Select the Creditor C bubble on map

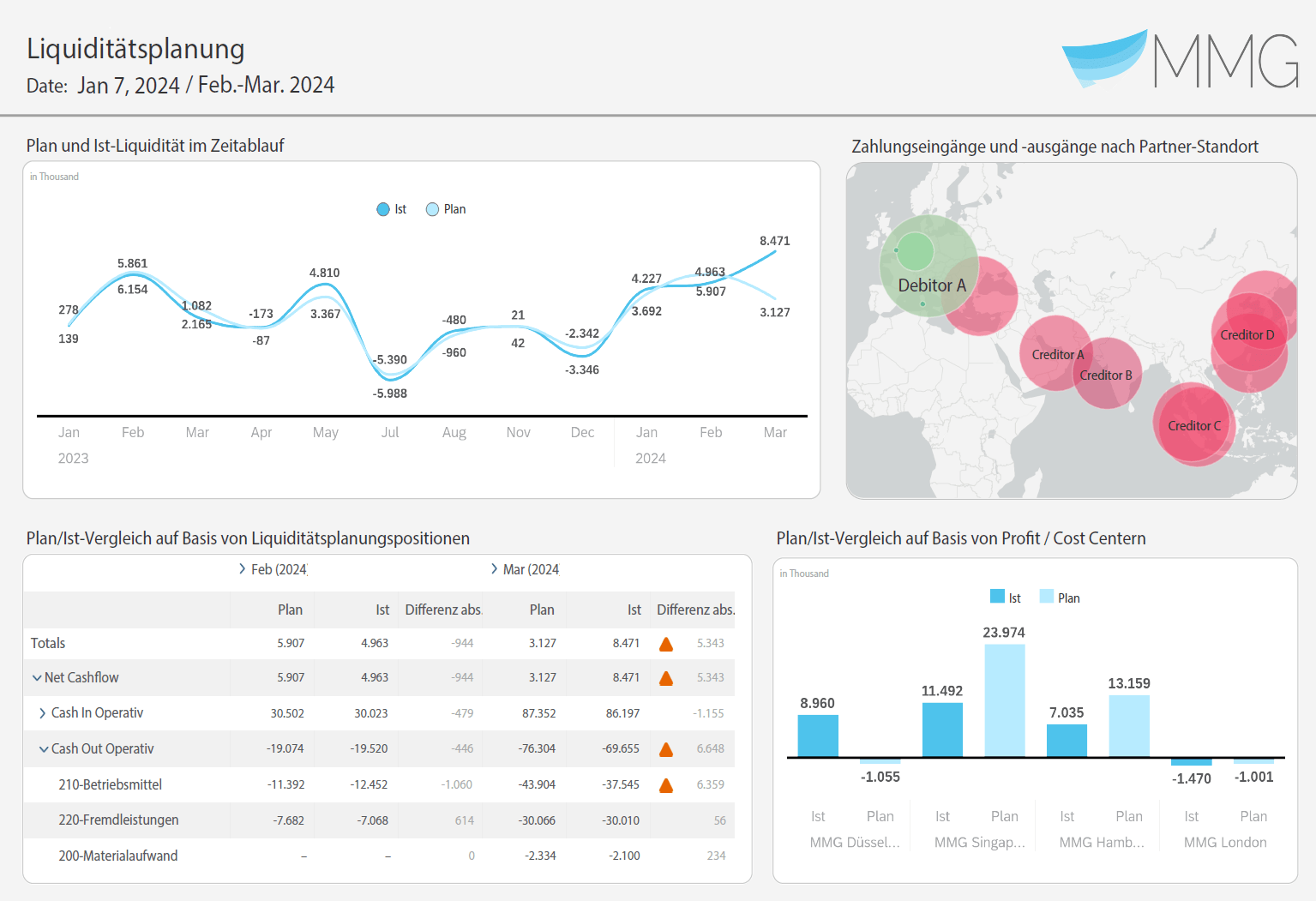1193,426
